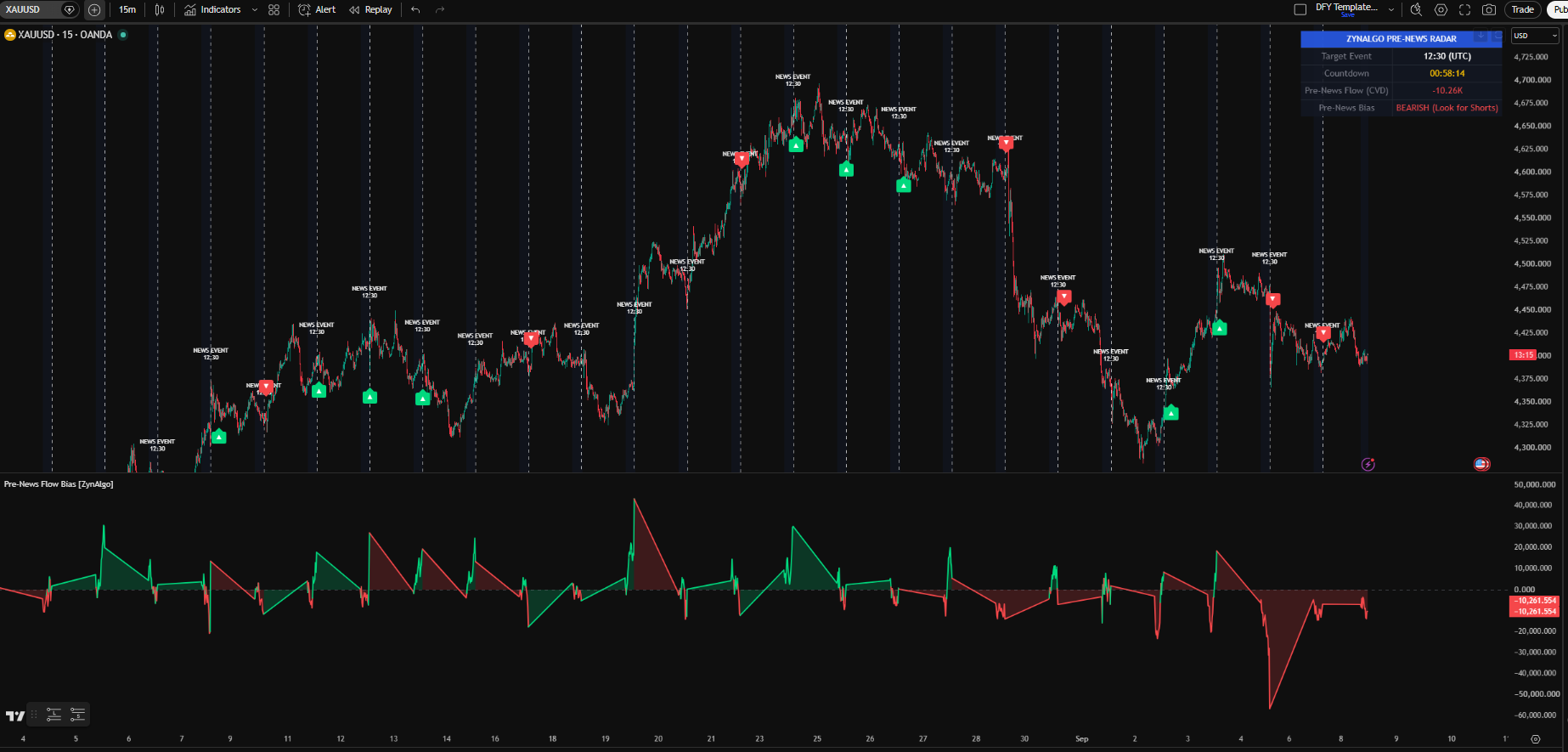
Task: Save the layout via Save link
Action: tap(1348, 15)
